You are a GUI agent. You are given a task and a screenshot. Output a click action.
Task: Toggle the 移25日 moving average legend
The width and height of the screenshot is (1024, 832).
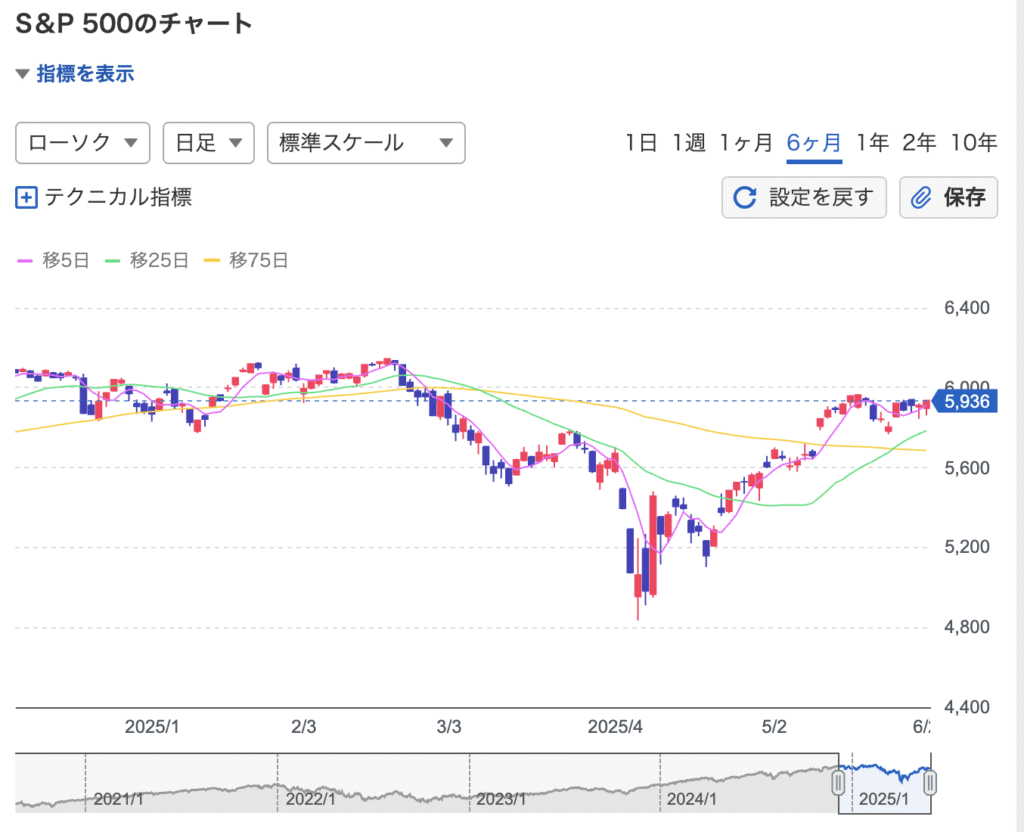(146, 261)
